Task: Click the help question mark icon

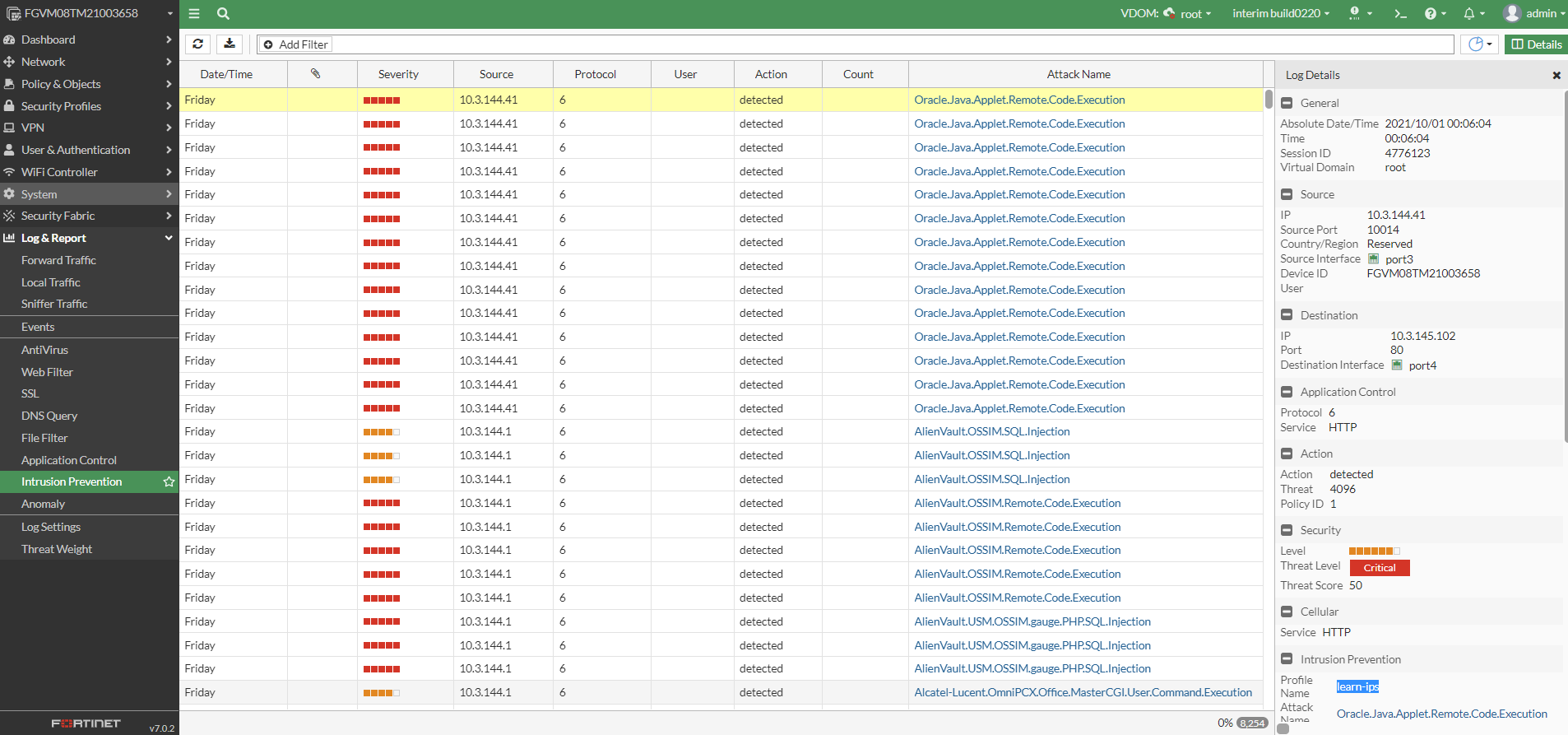Action: click(x=1431, y=13)
